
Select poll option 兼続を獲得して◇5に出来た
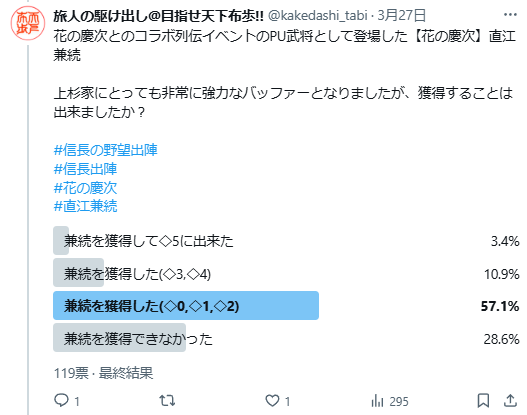[x=286, y=241]
